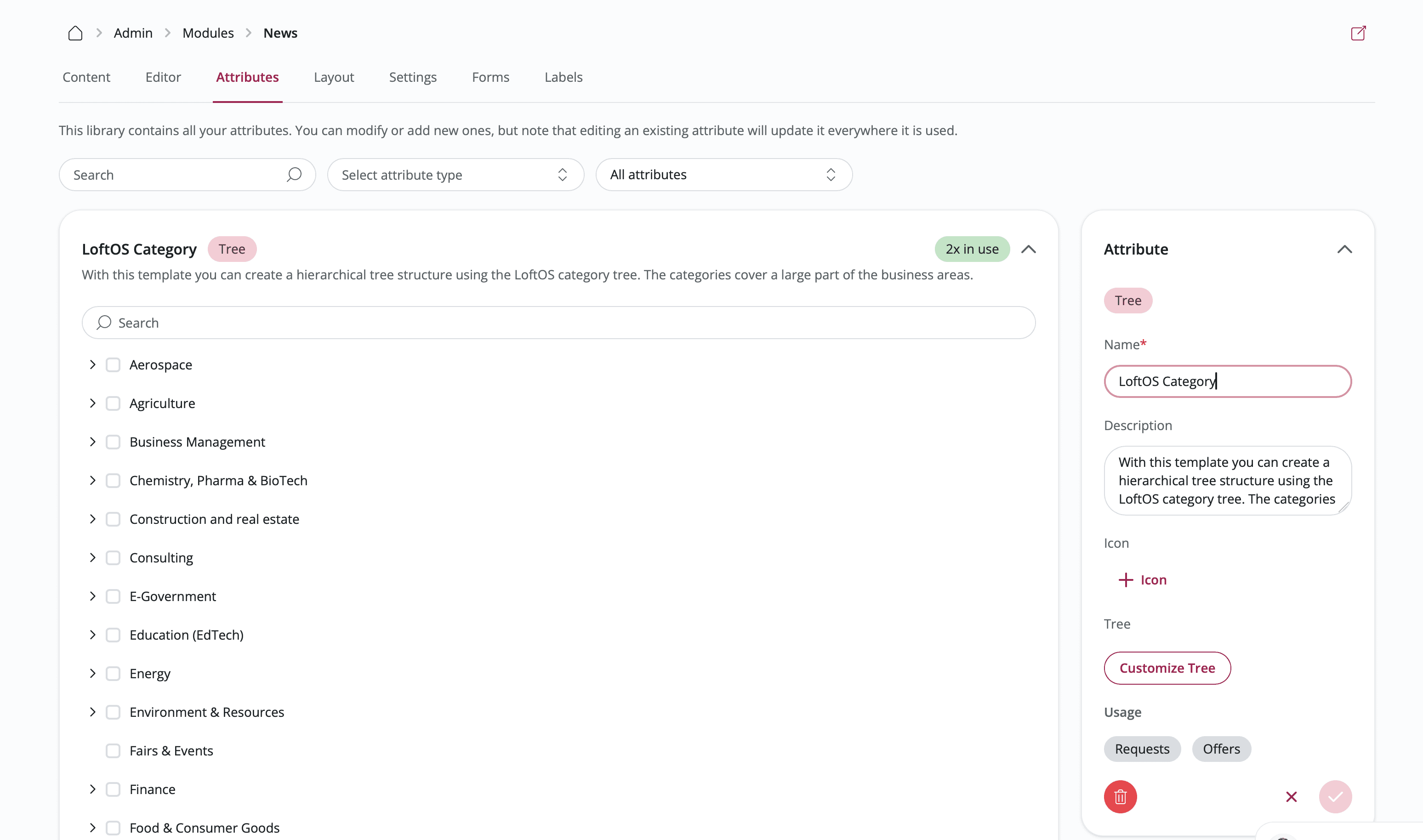Image resolution: width=1423 pixels, height=840 pixels.
Task: Go to Modules in breadcrumb
Action: coord(208,34)
